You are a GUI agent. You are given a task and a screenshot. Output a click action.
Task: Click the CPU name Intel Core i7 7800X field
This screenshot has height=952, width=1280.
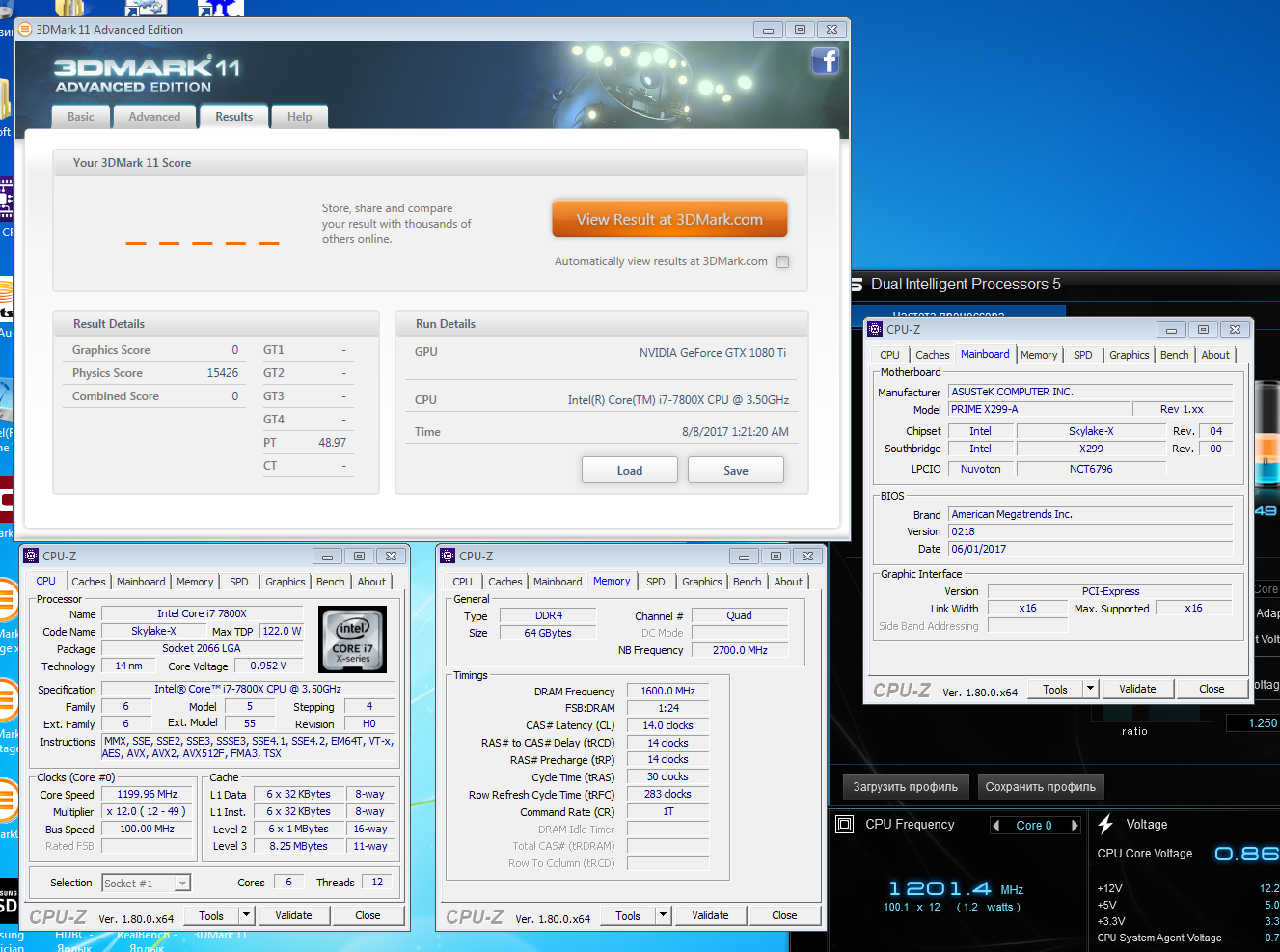(x=202, y=613)
